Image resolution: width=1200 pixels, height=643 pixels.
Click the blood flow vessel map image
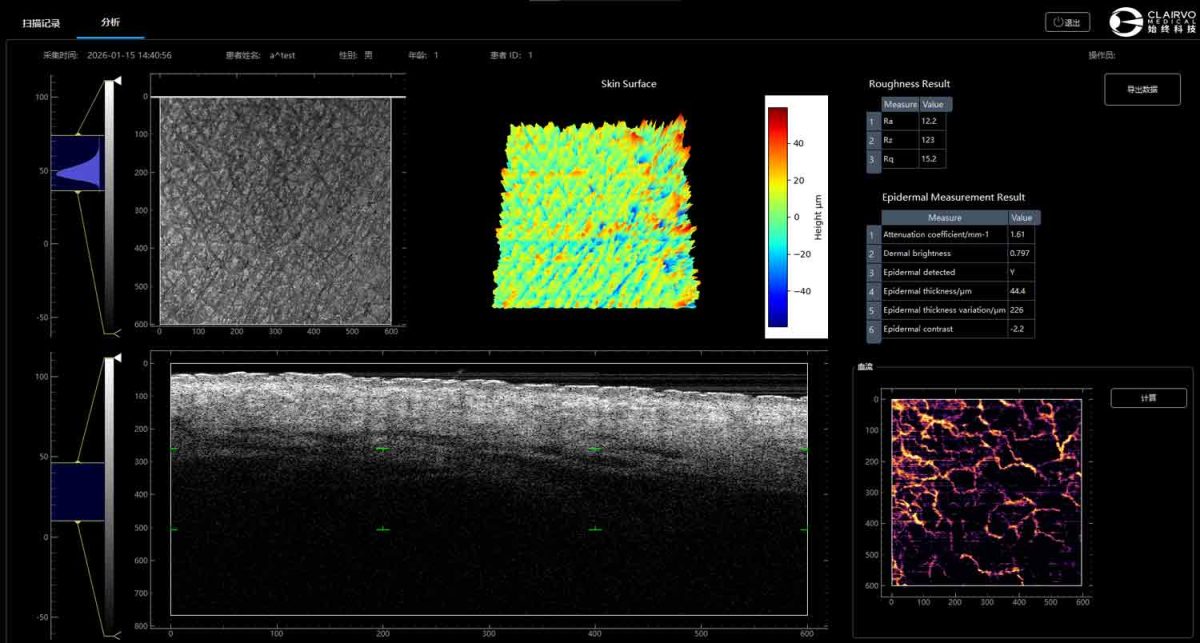click(x=986, y=492)
